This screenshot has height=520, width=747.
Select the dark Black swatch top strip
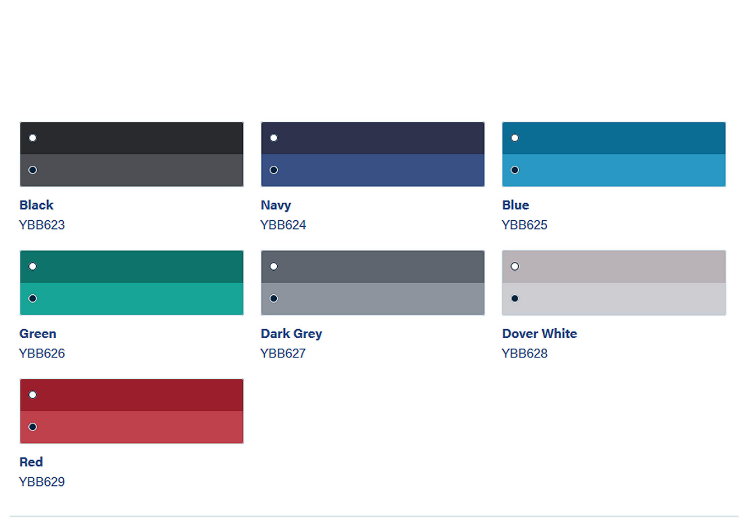pyautogui.click(x=131, y=138)
